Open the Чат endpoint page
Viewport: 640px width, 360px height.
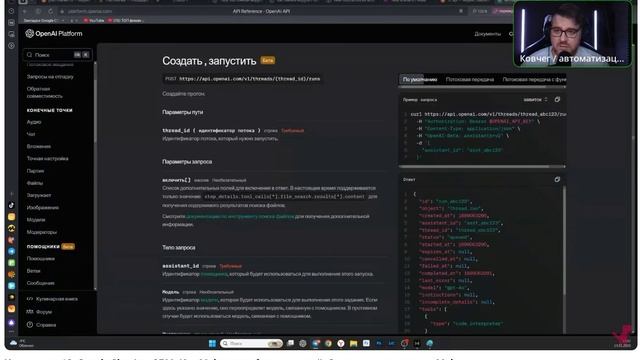[x=31, y=134]
